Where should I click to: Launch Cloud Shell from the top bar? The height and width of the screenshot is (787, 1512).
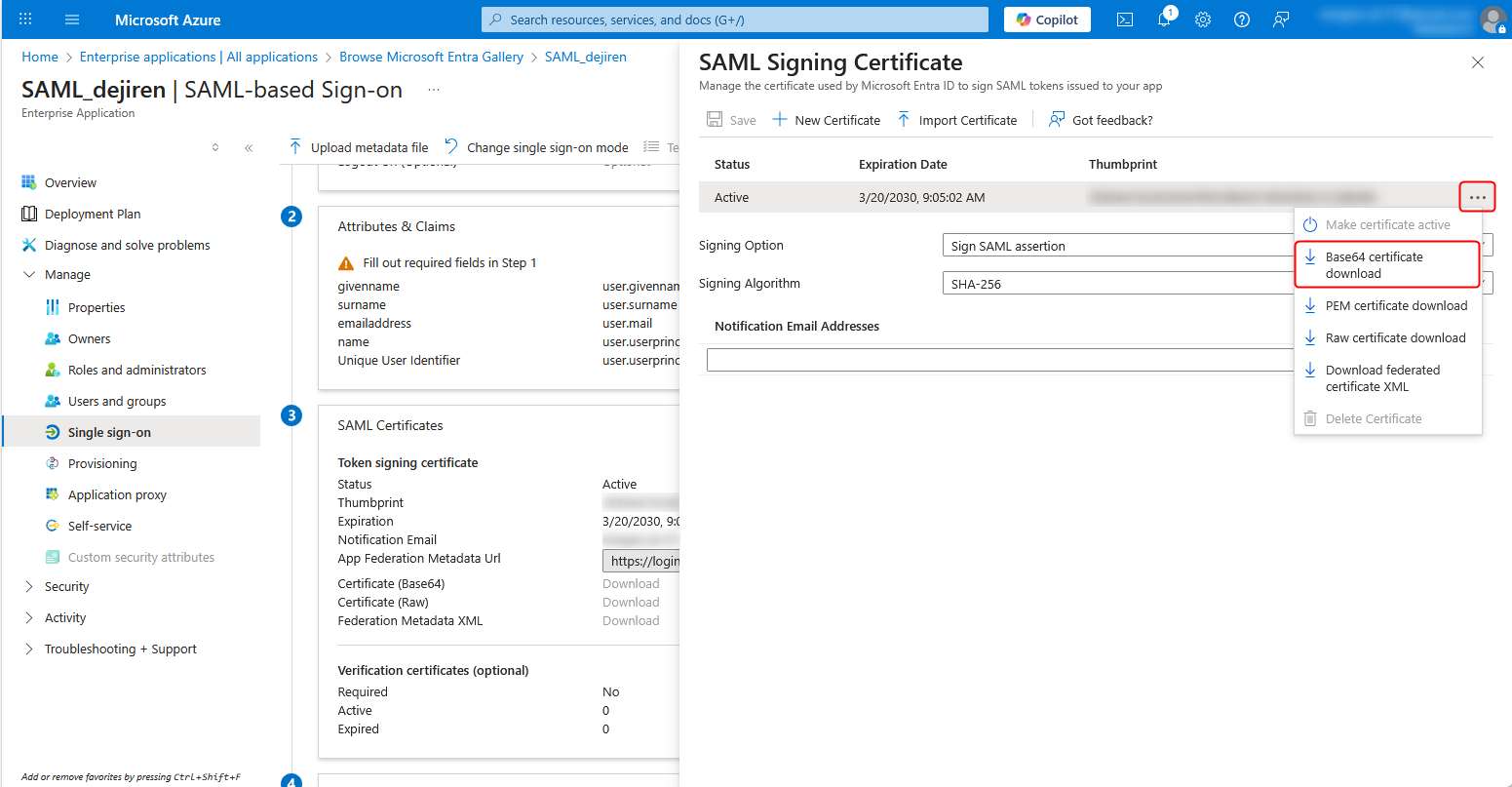1125,20
